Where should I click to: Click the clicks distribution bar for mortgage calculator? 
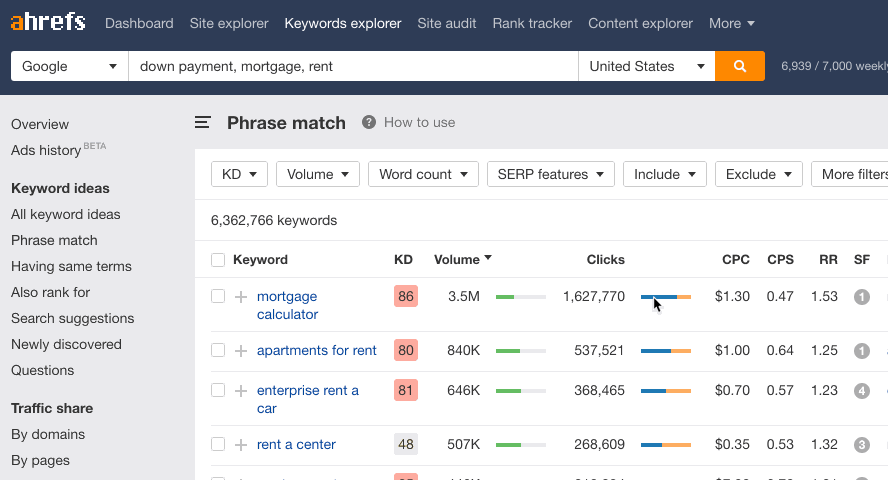(x=666, y=297)
